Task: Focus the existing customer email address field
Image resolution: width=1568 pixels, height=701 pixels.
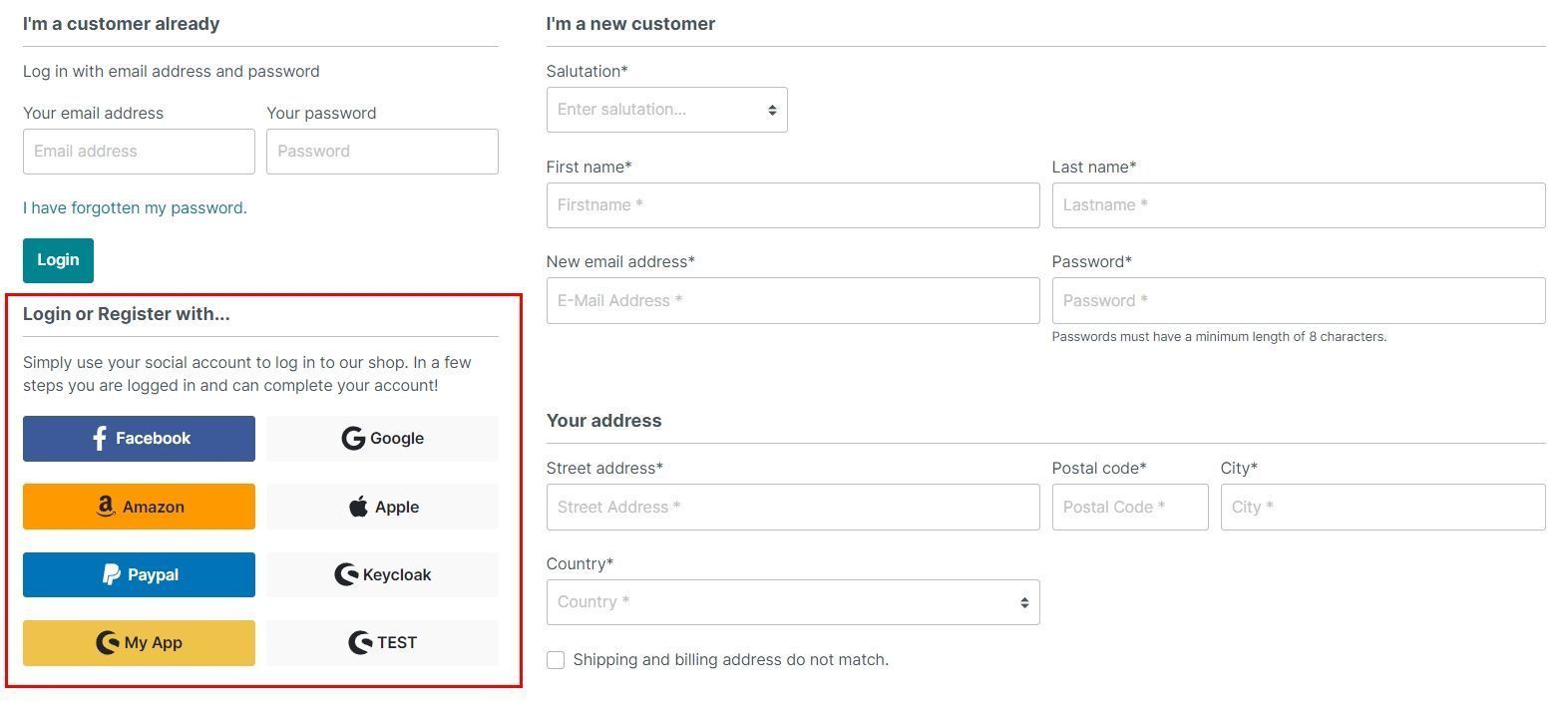Action: pyautogui.click(x=139, y=152)
